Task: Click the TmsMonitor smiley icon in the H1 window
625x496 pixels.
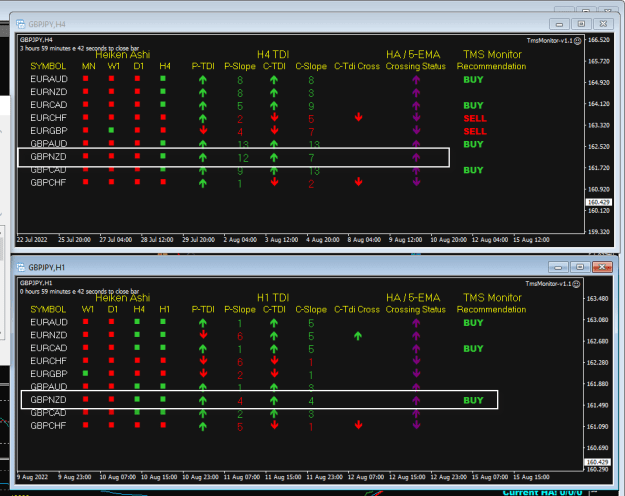Action: pos(576,284)
